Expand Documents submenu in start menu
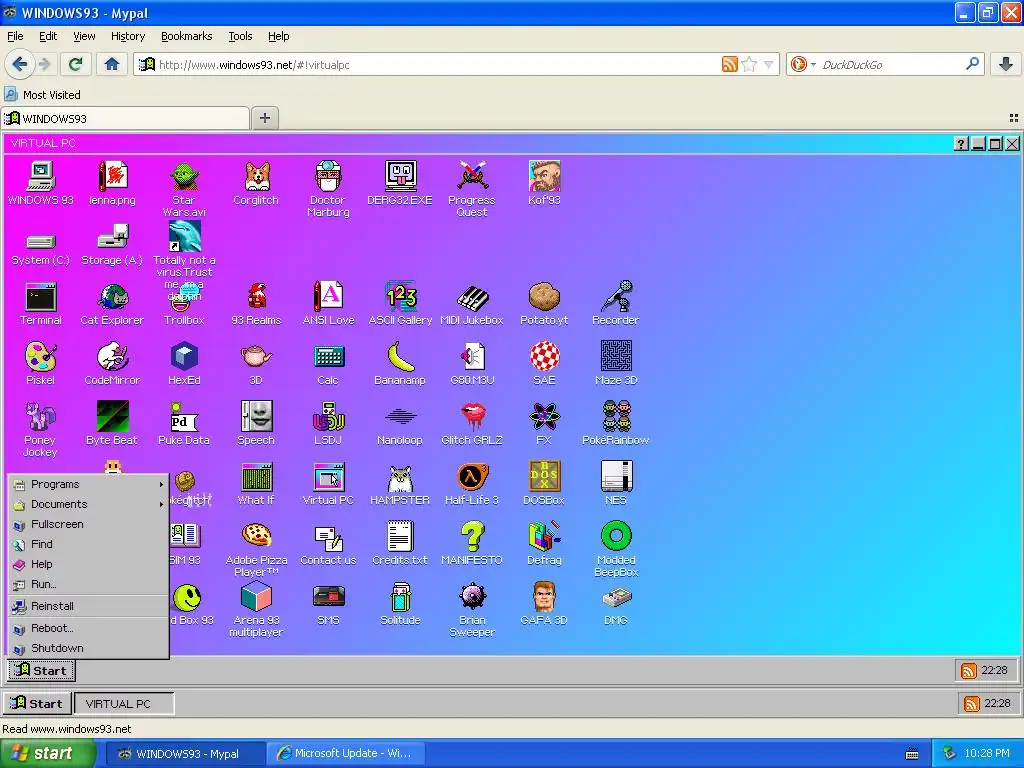This screenshot has width=1024, height=768. (89, 504)
